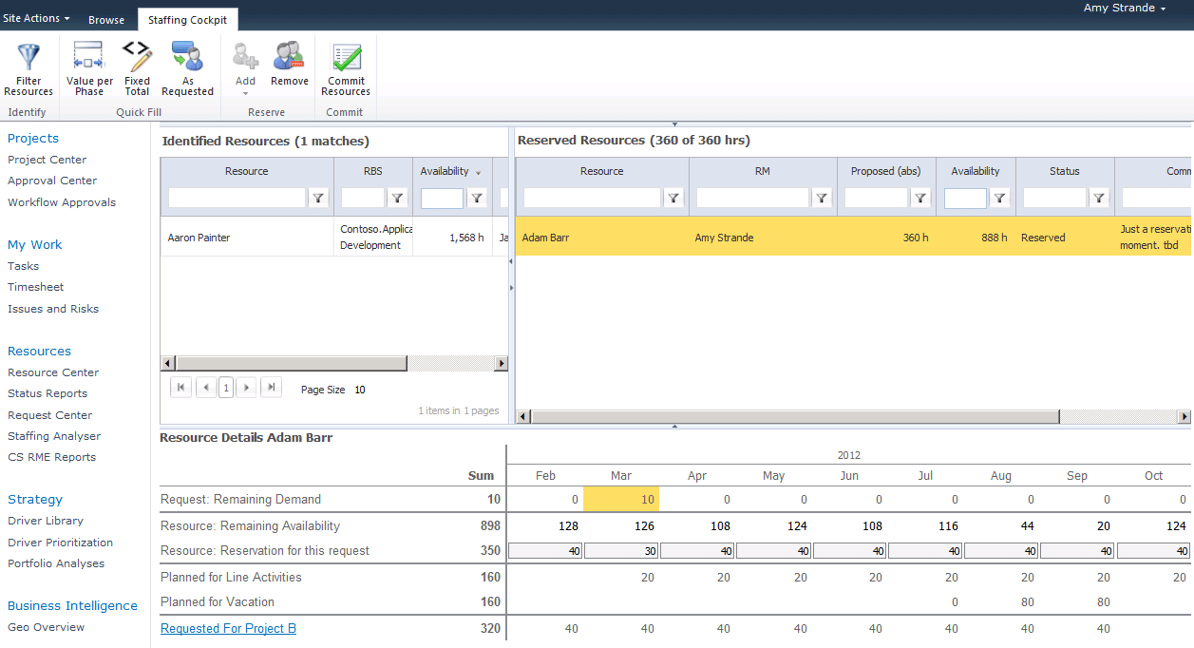Viewport: 1194px width, 648px height.
Task: Click the Projects heading link
Action: [x=33, y=138]
